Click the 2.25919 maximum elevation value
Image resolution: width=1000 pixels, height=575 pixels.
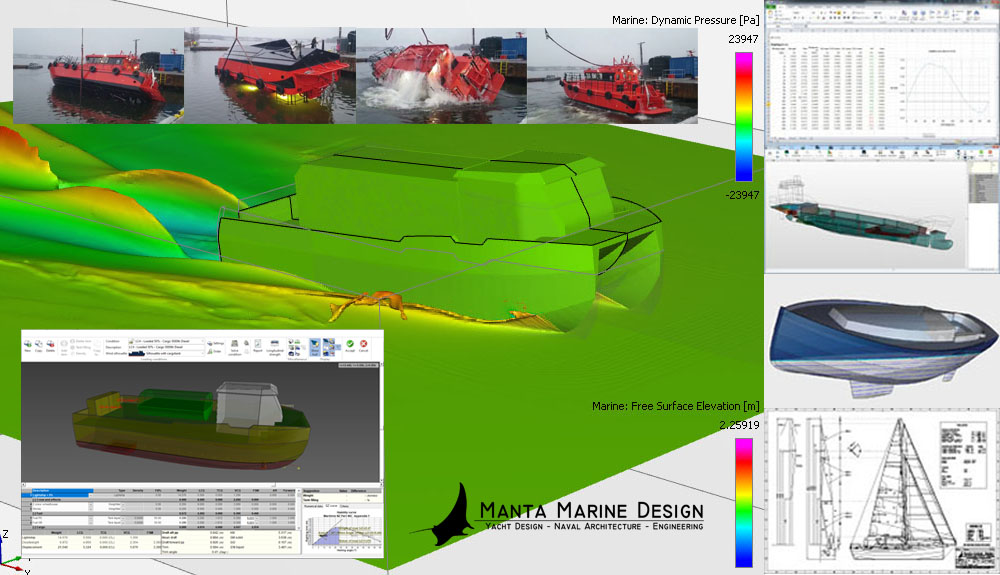coord(739,425)
